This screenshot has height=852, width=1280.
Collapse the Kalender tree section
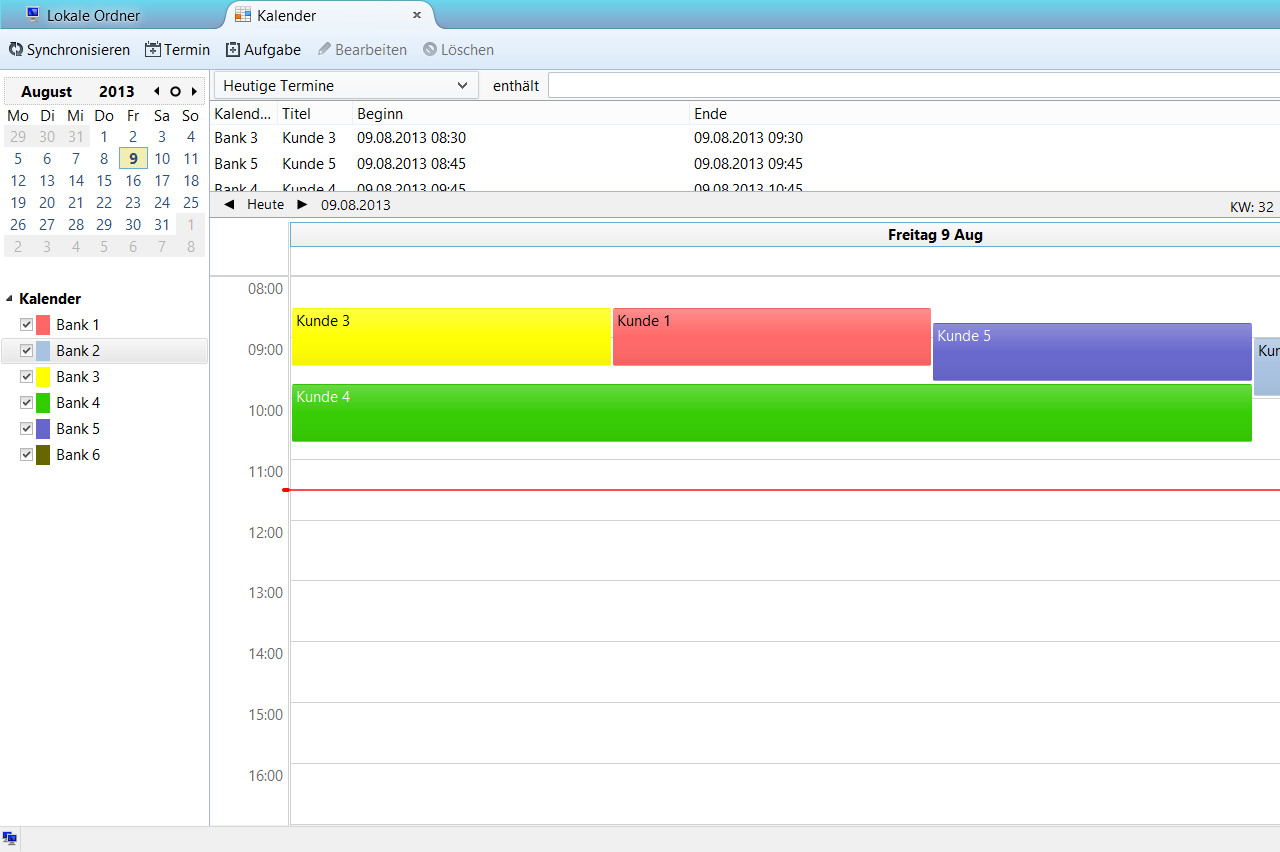click(x=10, y=299)
